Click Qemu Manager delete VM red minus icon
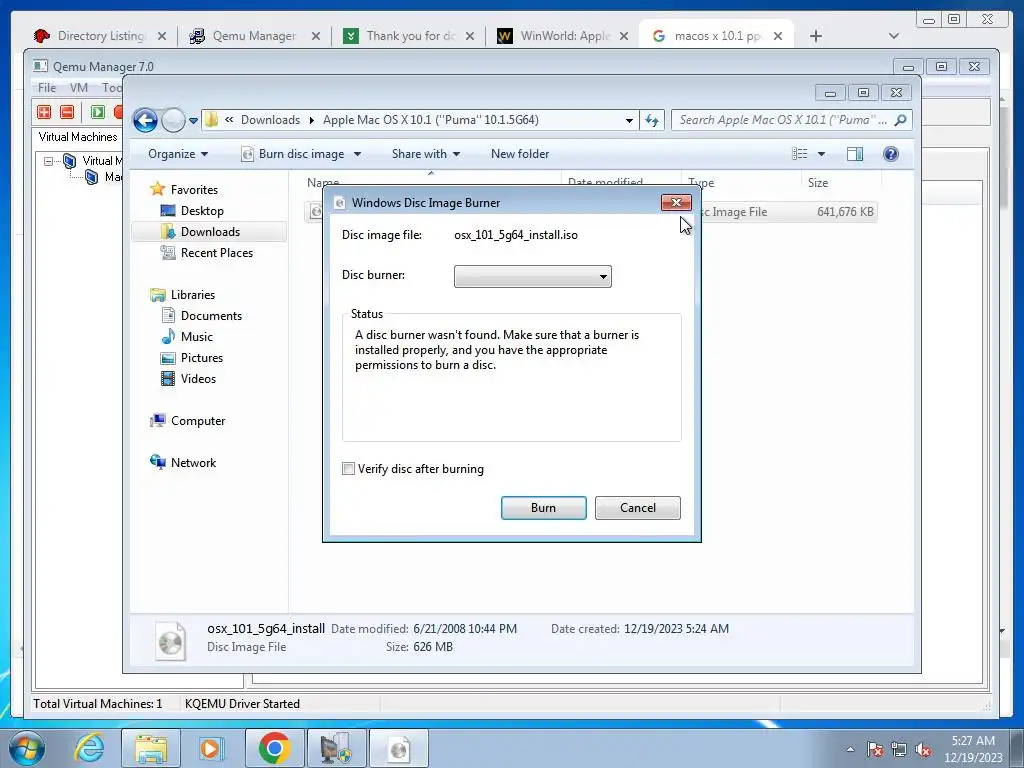1024x768 pixels. [x=67, y=112]
